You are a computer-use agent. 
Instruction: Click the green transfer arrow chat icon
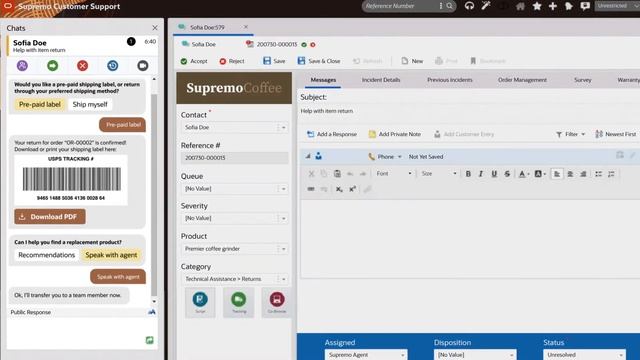(53, 65)
